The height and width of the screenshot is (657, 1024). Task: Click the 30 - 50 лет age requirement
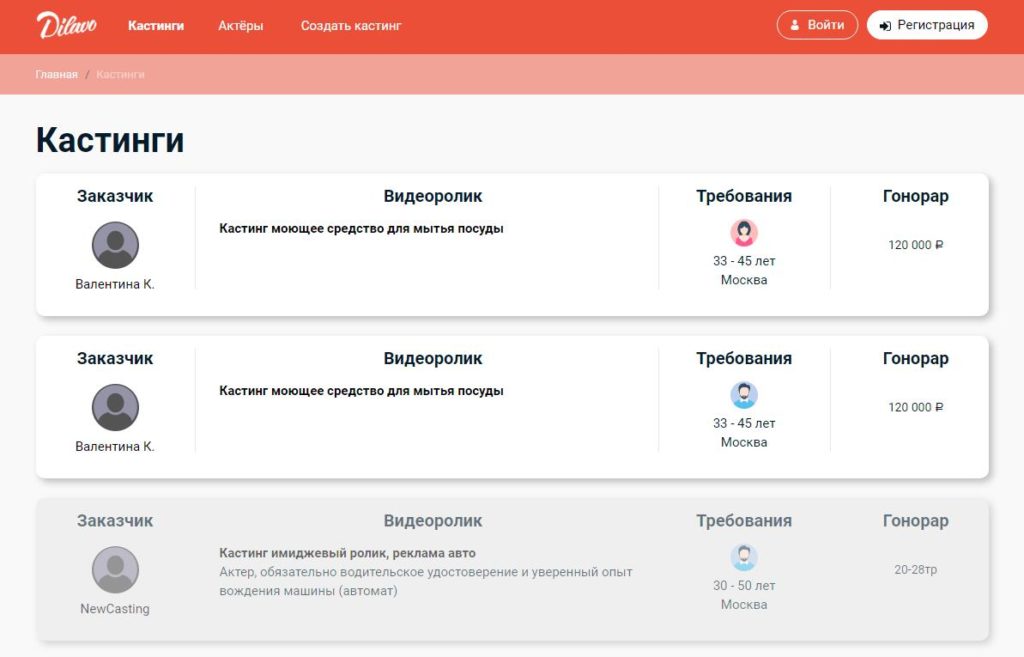(x=744, y=586)
